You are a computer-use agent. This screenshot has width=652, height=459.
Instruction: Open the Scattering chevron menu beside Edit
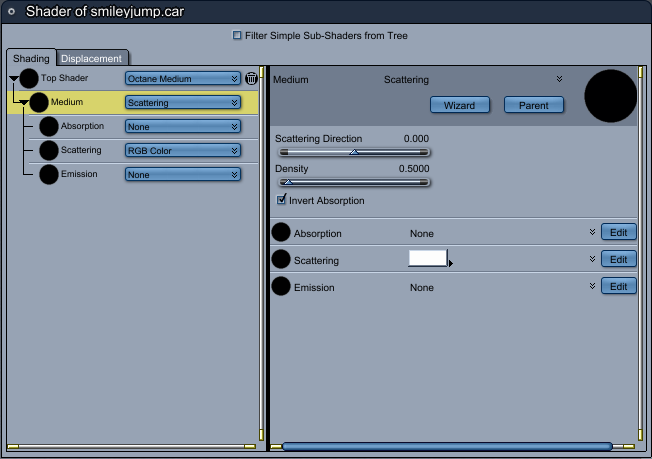pyautogui.click(x=592, y=259)
